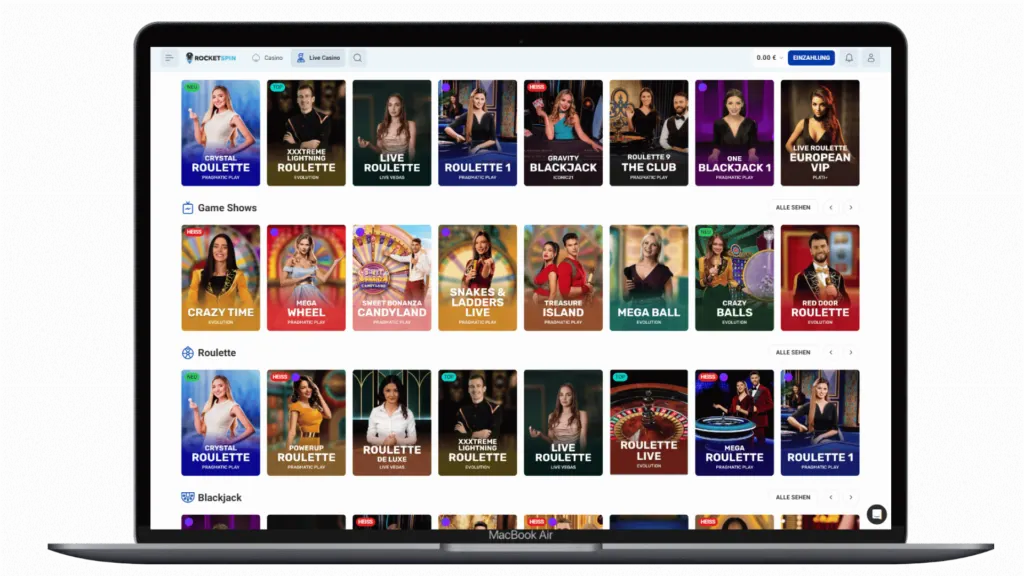Click the Einzahlung deposit button
The width and height of the screenshot is (1024, 576).
(811, 58)
